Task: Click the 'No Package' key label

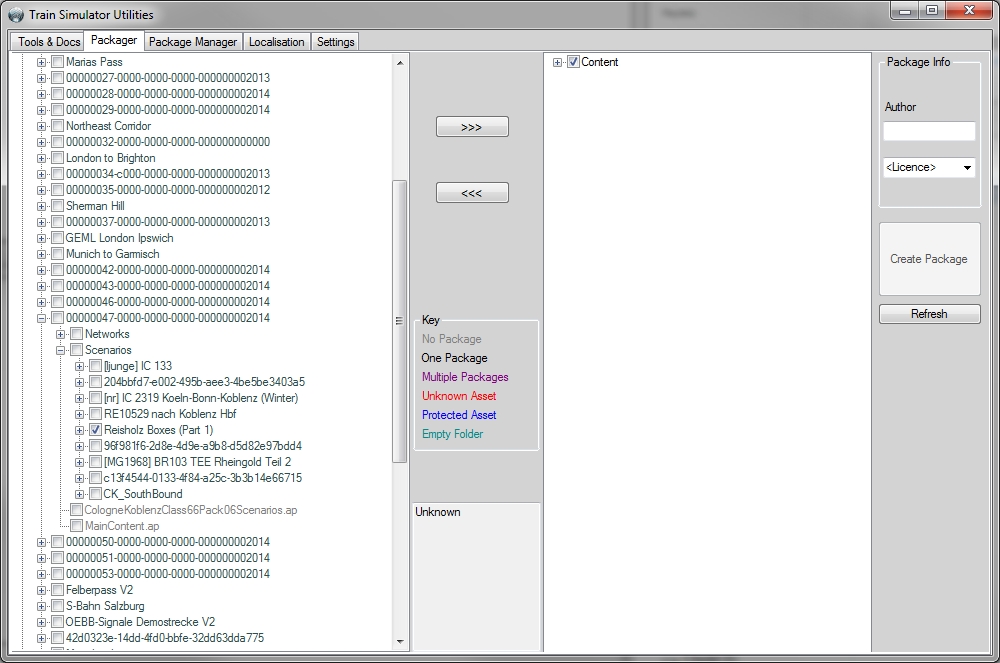Action: (x=452, y=339)
